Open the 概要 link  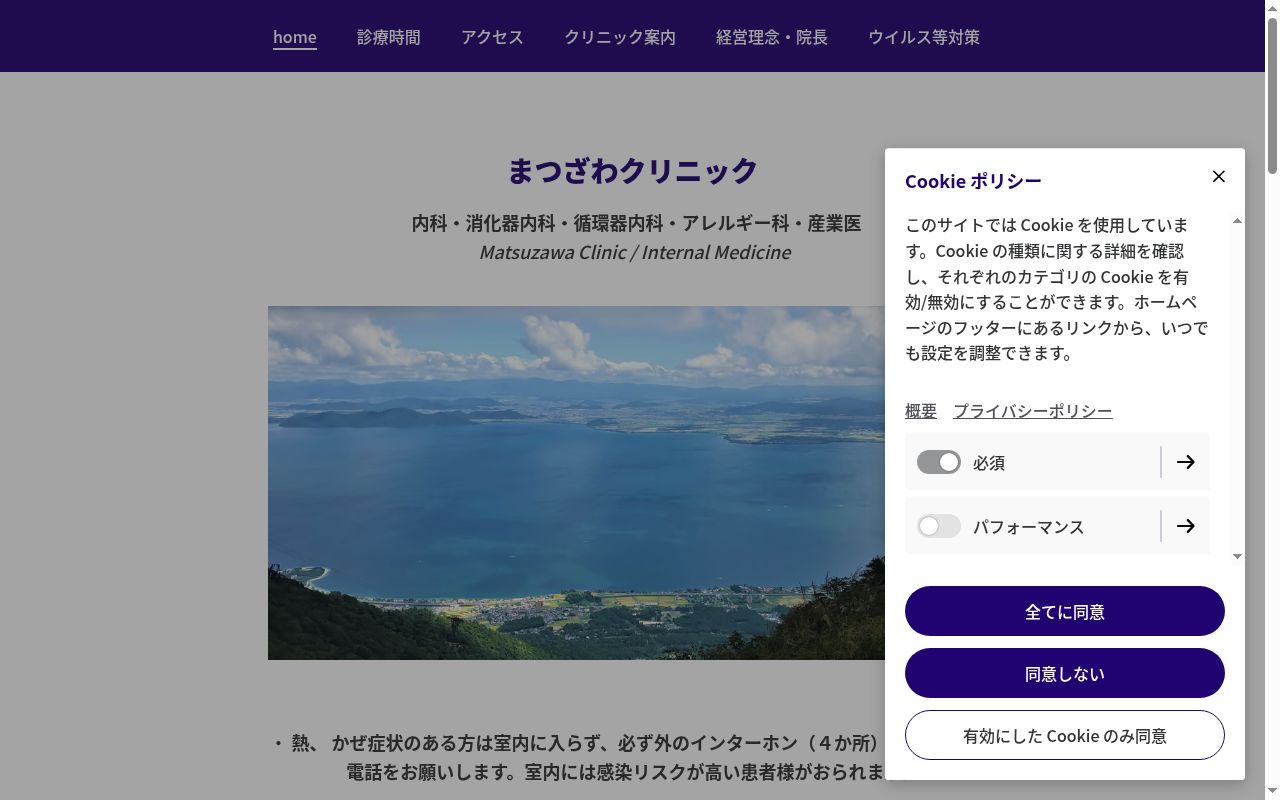pos(921,411)
